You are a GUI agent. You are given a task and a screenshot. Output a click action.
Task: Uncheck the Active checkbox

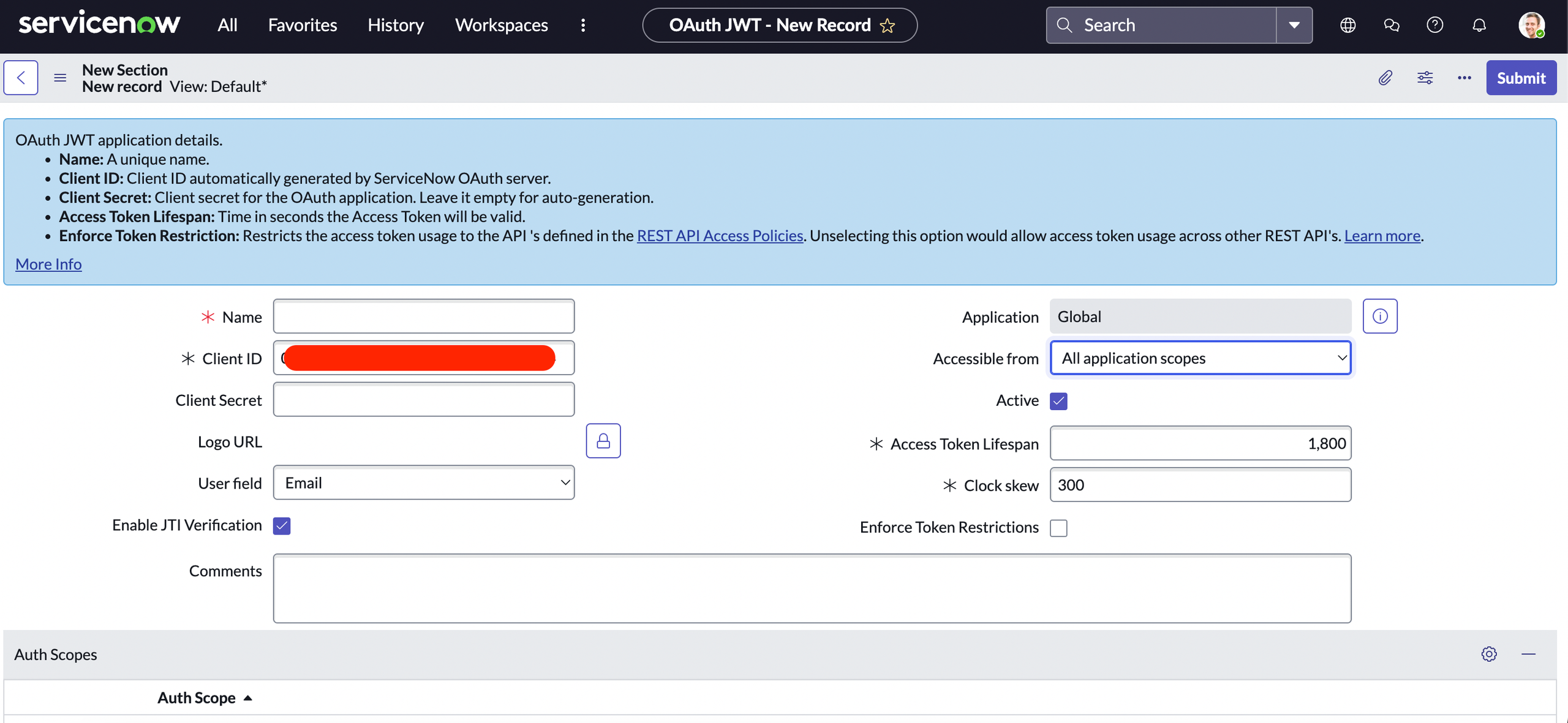point(1058,401)
